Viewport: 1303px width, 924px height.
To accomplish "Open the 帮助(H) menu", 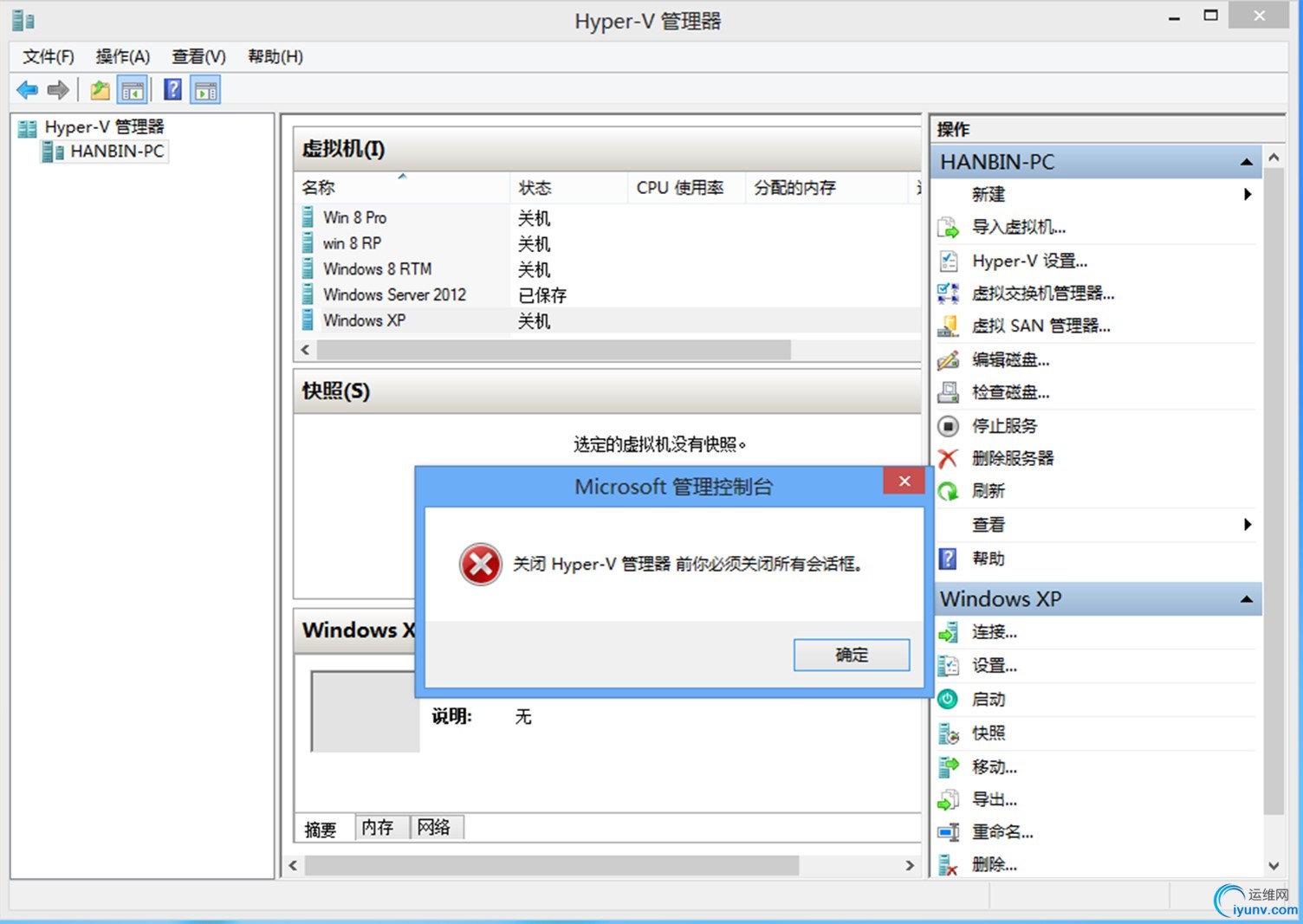I will 276,56.
